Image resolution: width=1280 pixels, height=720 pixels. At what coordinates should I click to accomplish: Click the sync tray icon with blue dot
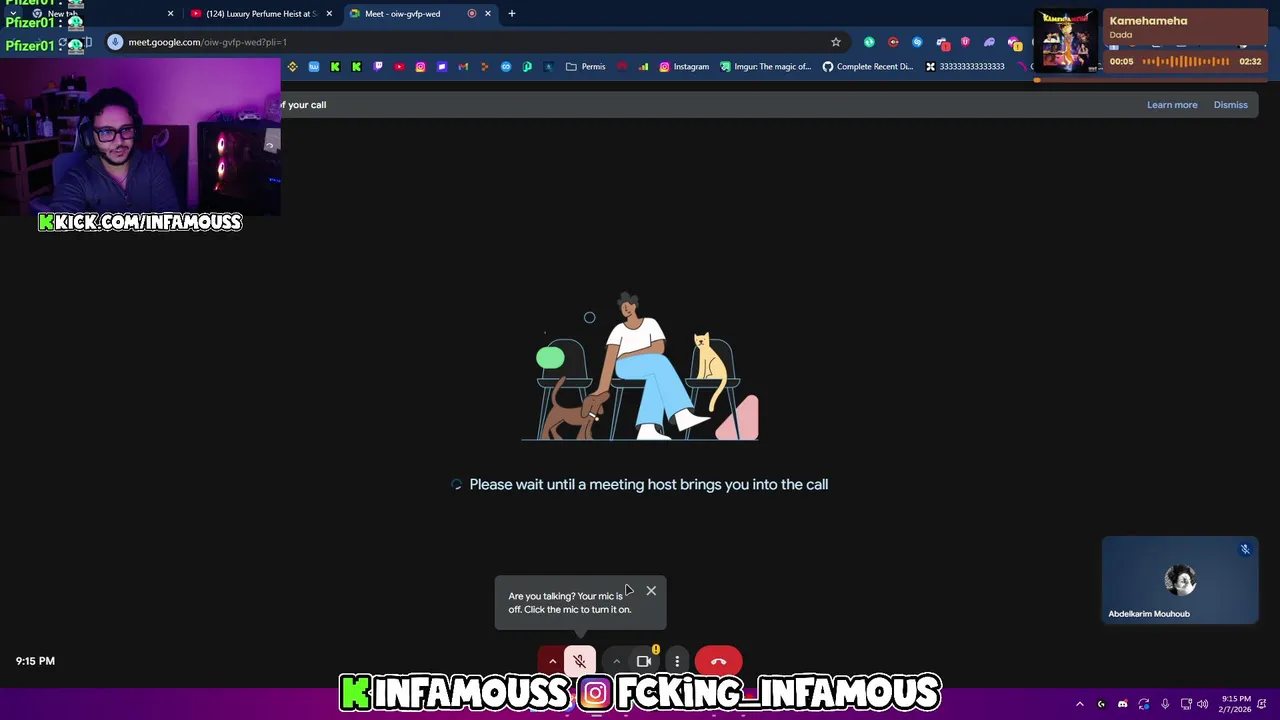click(x=1144, y=704)
